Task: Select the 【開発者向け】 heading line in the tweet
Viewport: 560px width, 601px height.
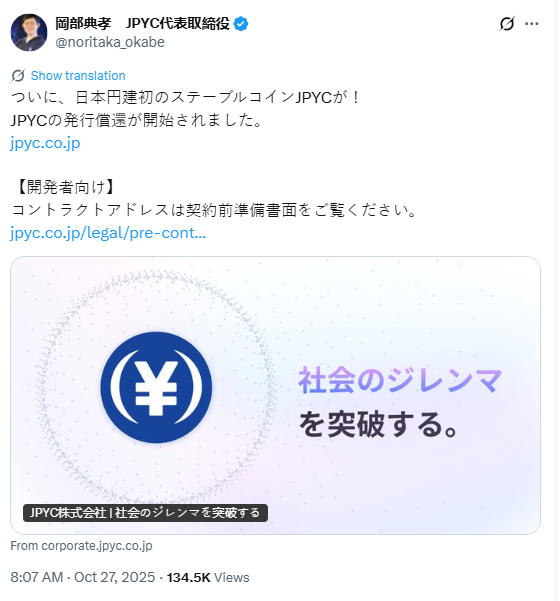Action: (x=65, y=187)
